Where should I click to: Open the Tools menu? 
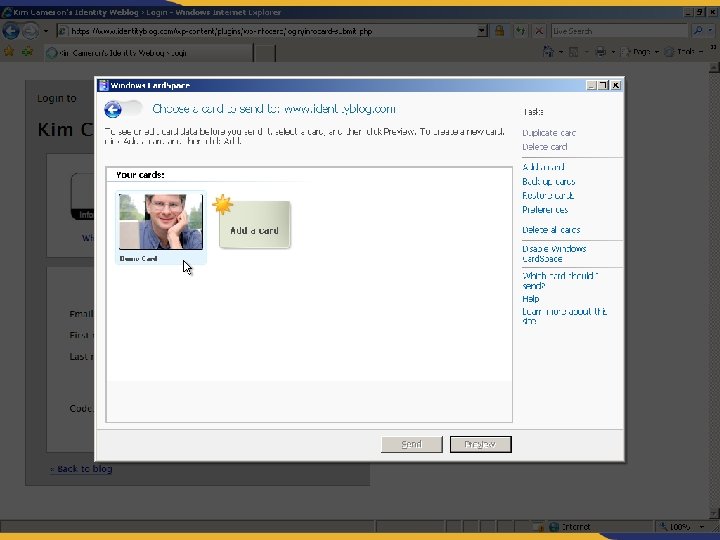pyautogui.click(x=684, y=52)
